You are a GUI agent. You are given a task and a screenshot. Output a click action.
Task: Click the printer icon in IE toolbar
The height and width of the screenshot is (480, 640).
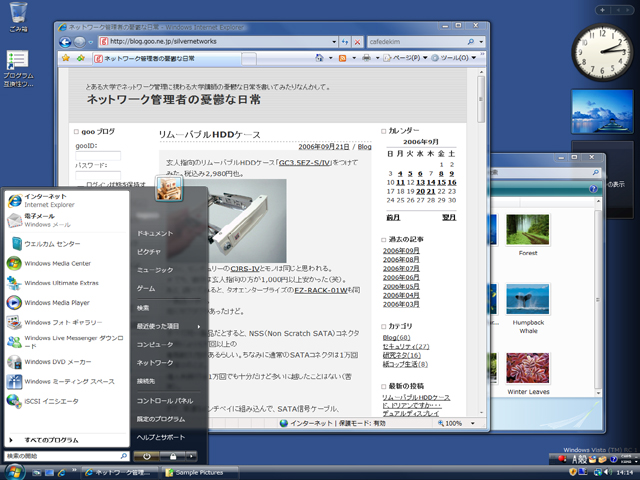point(367,58)
